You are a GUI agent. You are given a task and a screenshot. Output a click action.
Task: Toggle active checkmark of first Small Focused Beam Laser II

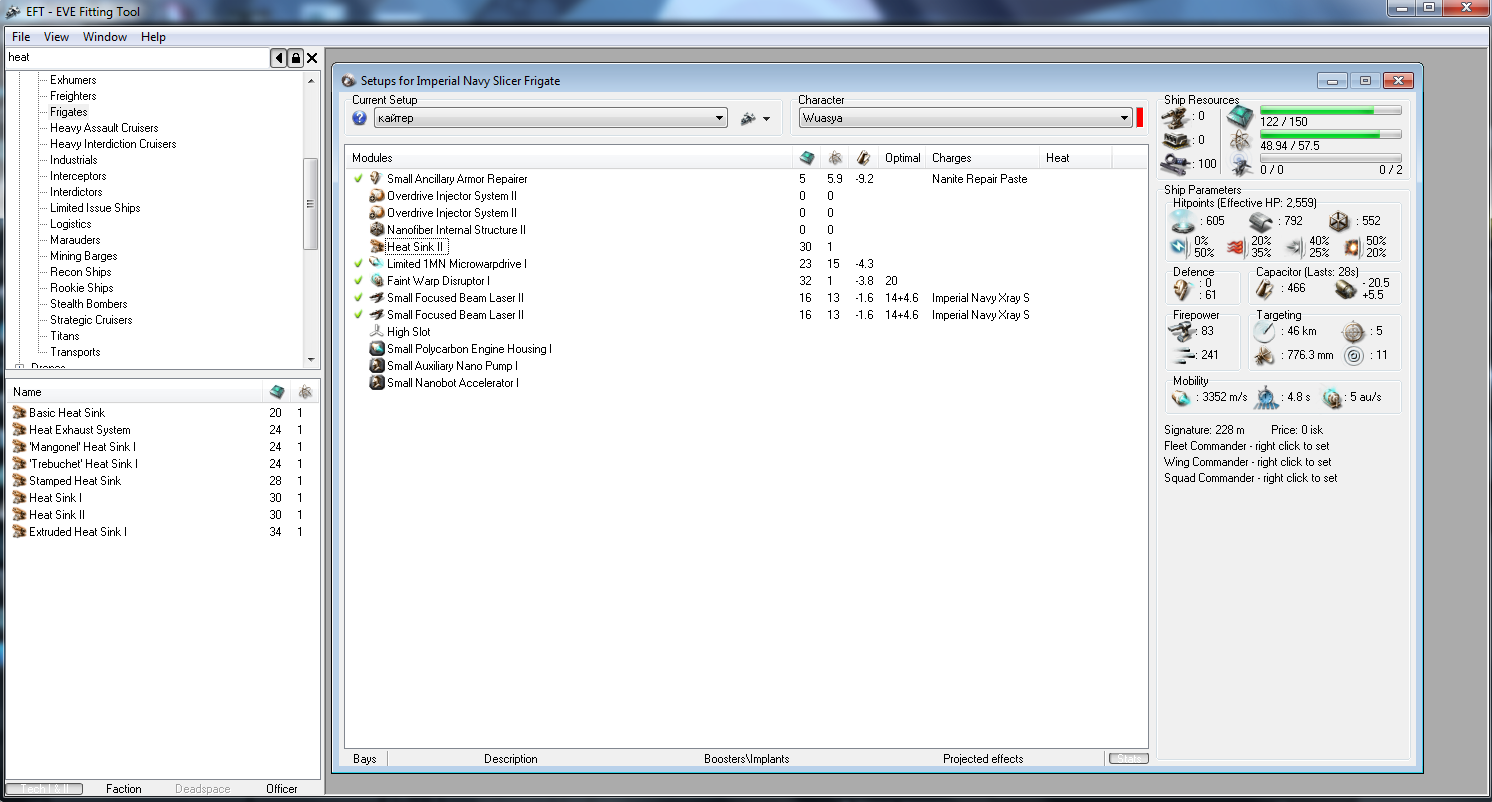(358, 298)
